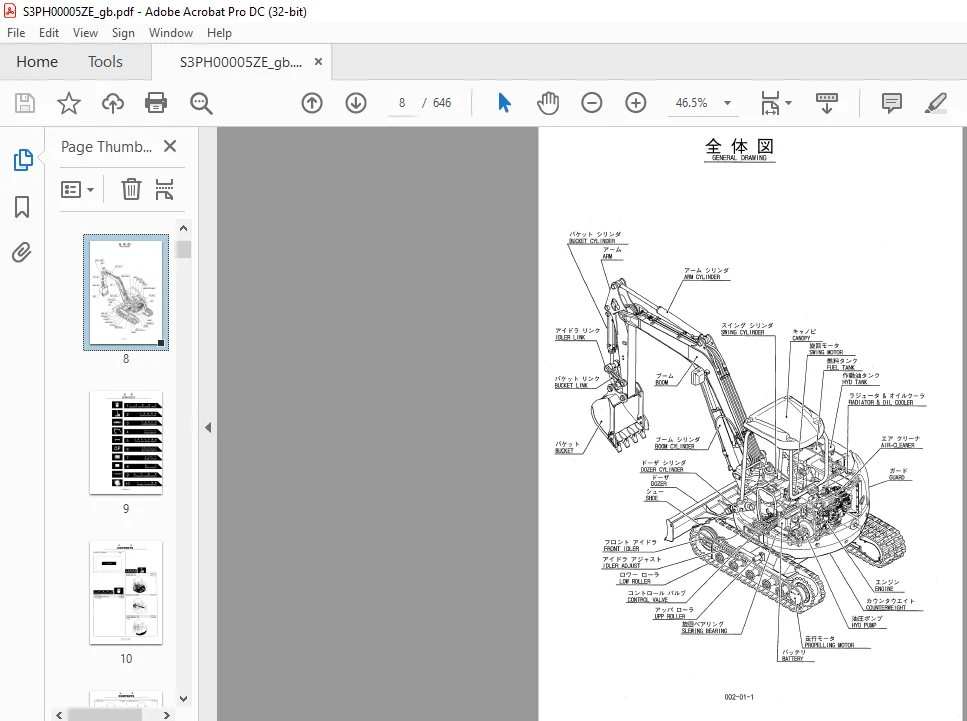Screen dimensions: 967x721
Task: Select the Highlight text pen tool
Action: click(x=936, y=103)
